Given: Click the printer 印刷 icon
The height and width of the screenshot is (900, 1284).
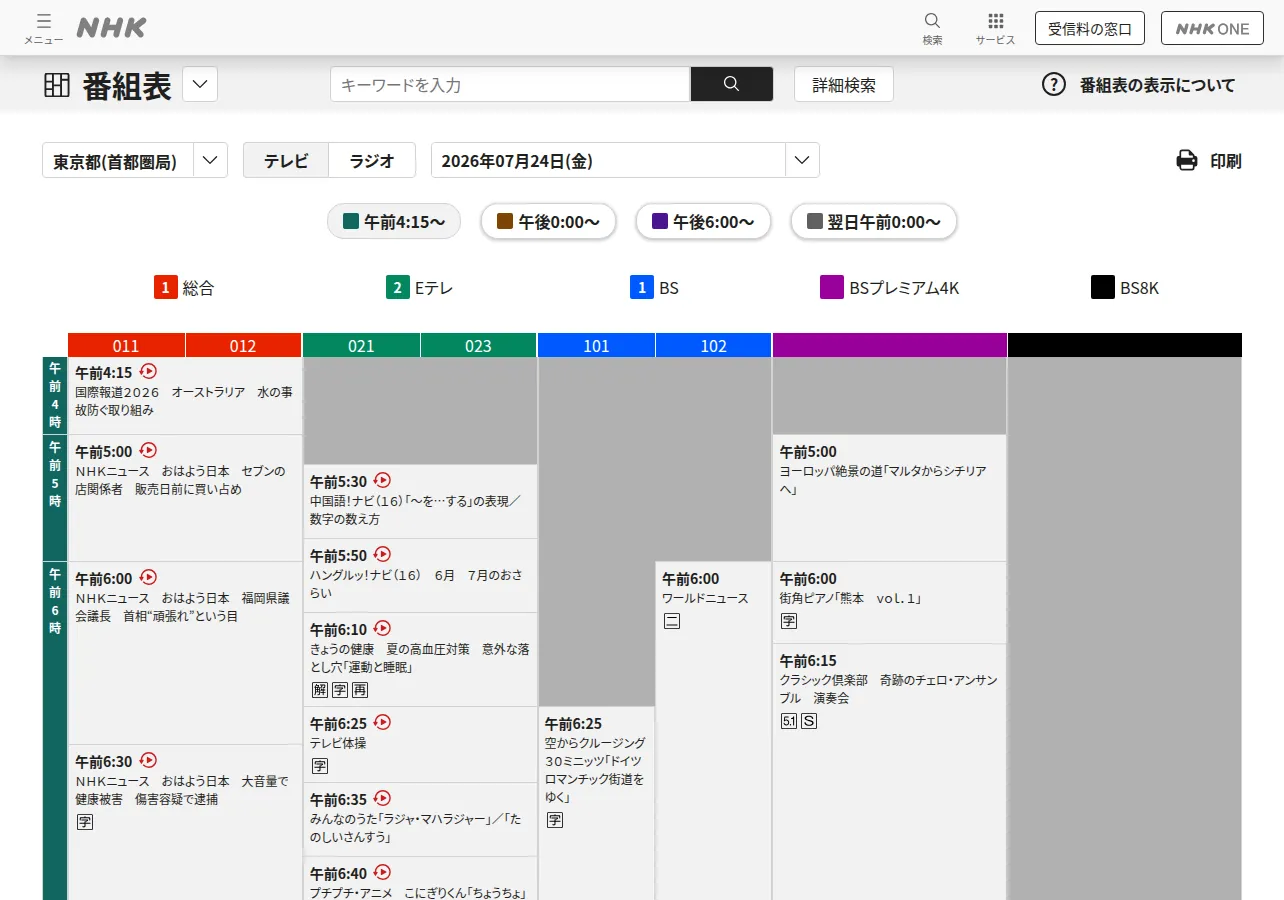Looking at the screenshot, I should tap(1187, 160).
